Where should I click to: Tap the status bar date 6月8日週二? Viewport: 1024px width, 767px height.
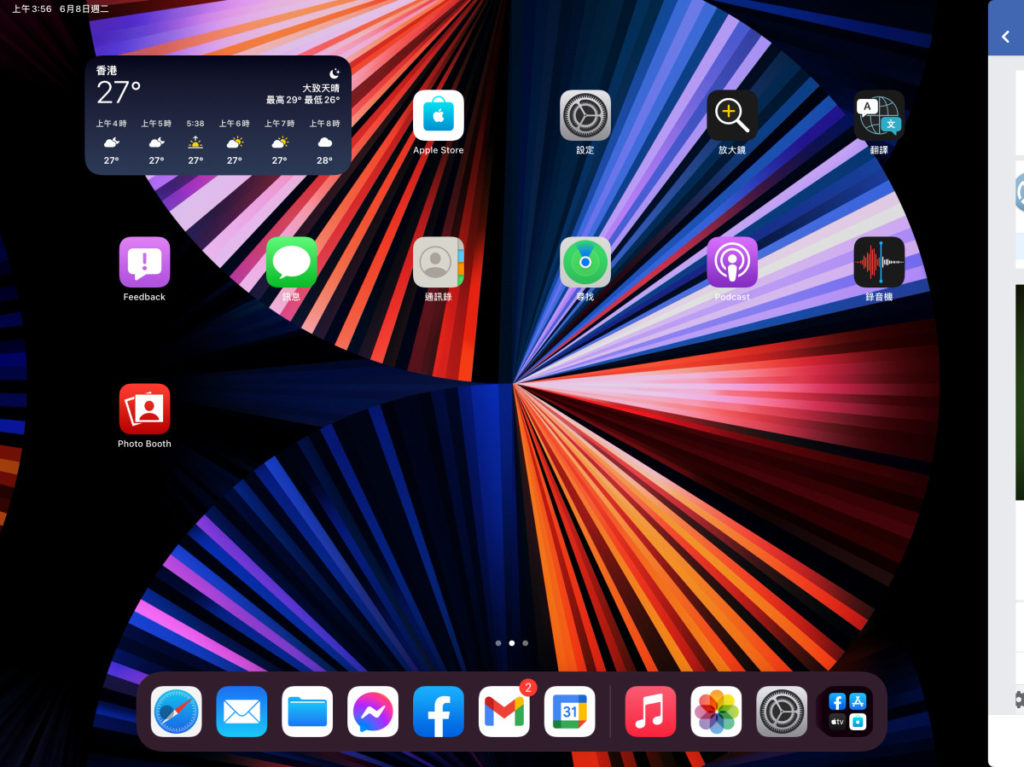[x=84, y=9]
